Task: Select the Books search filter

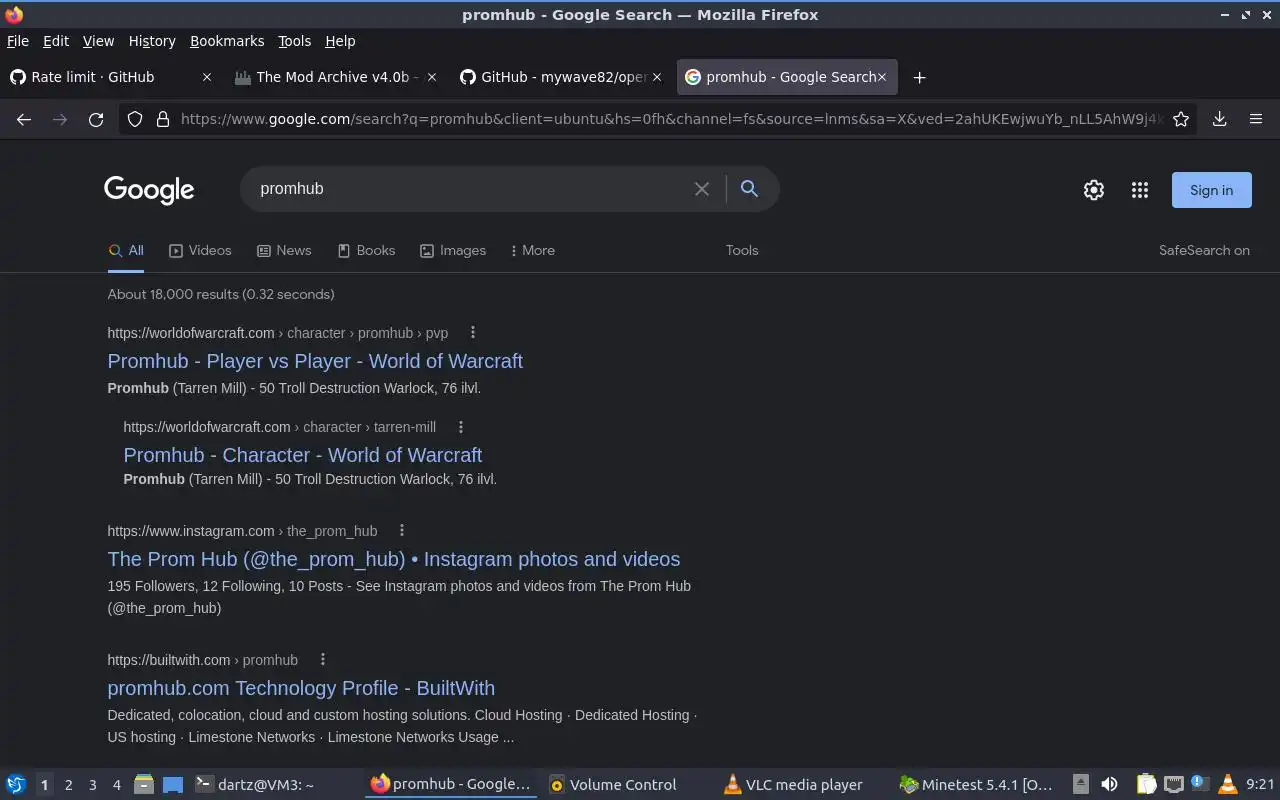Action: click(366, 251)
